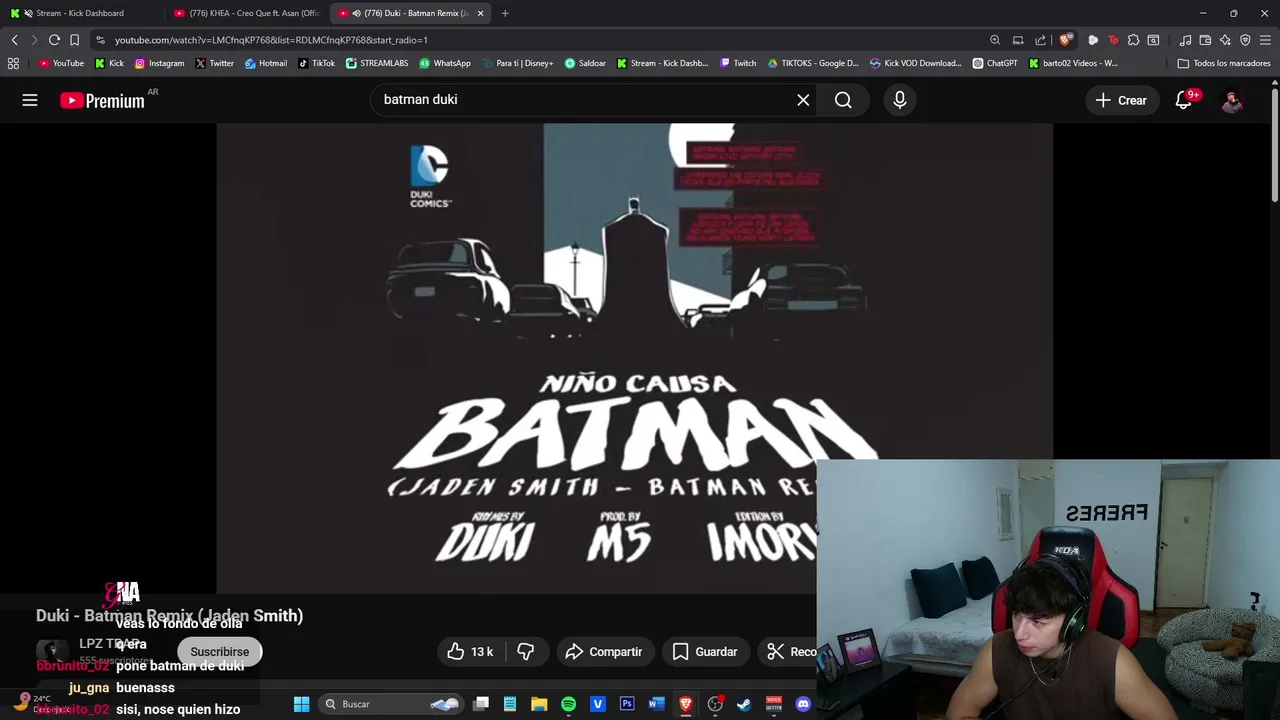Open the extensions puzzle icon
Viewport: 1280px width, 720px height.
1133,40
